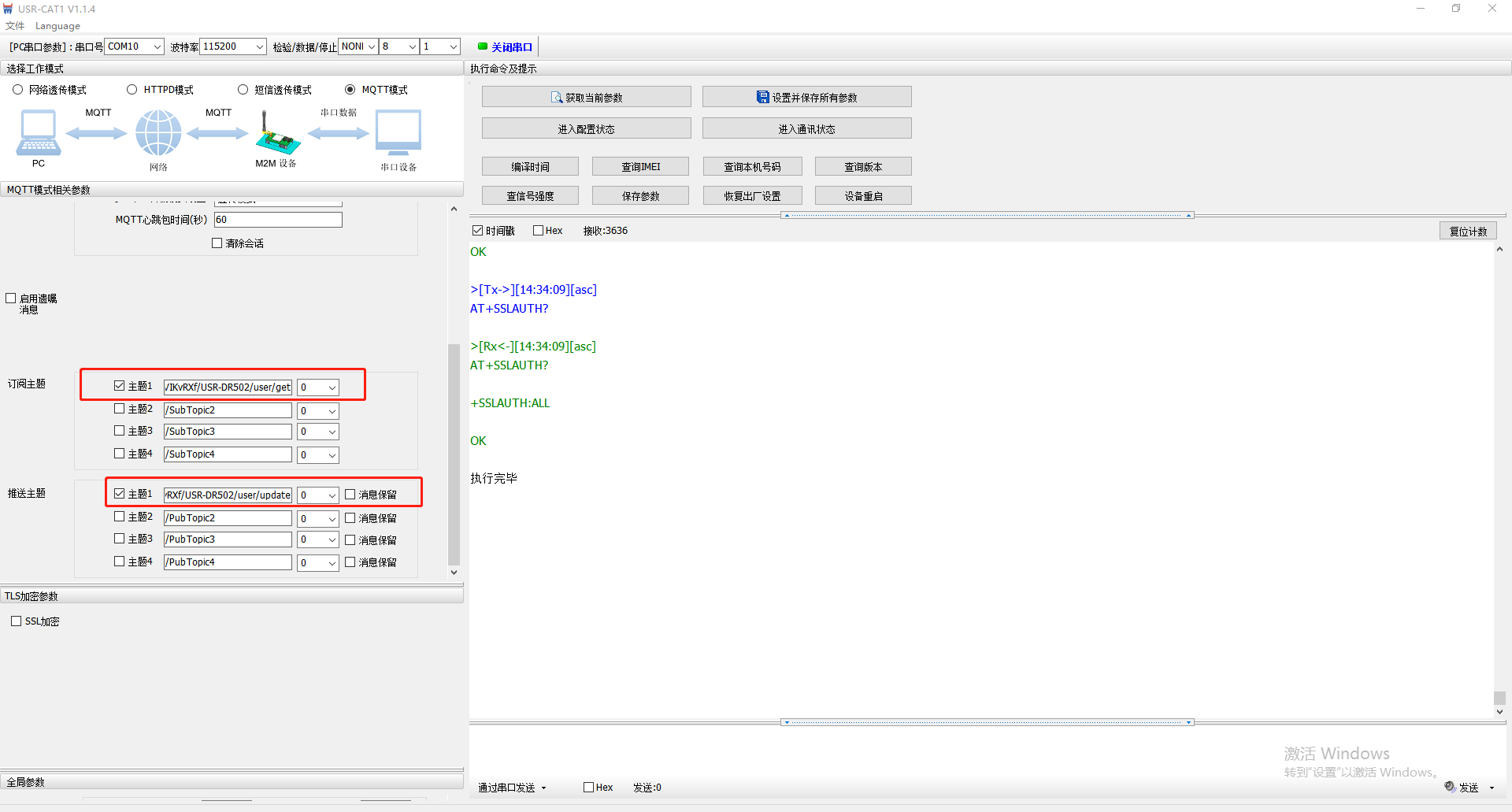Click the get current parameters button icon

click(557, 98)
